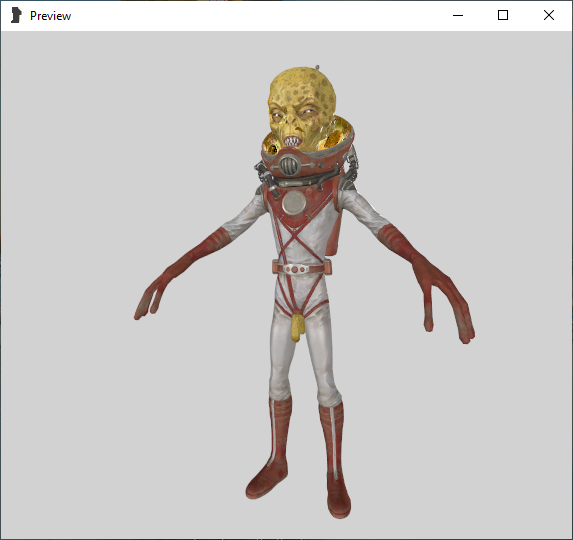This screenshot has width=573, height=540.
Task: Maximize the Preview window
Action: pyautogui.click(x=503, y=15)
